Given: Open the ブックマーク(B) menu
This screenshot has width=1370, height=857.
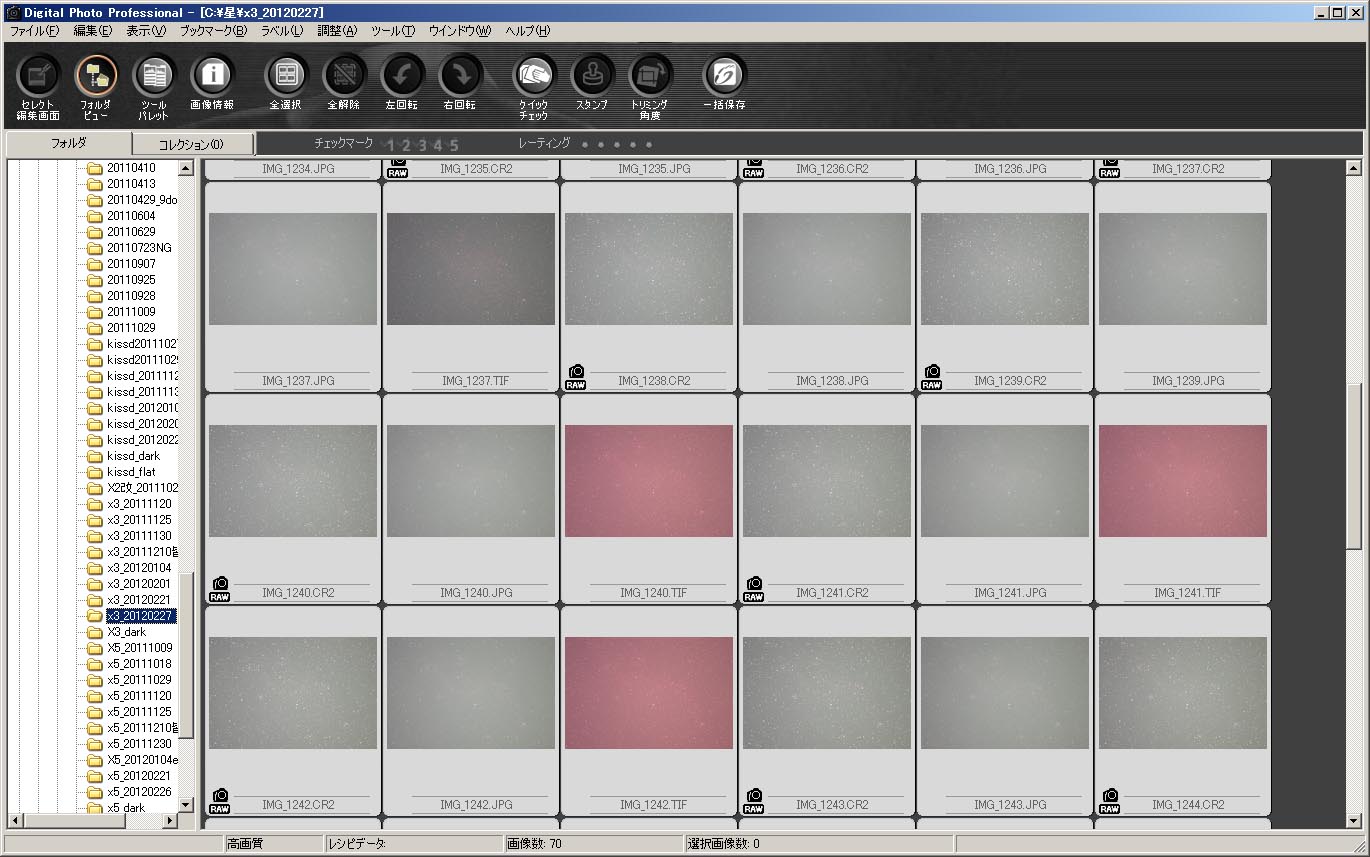Looking at the screenshot, I should coord(213,31).
